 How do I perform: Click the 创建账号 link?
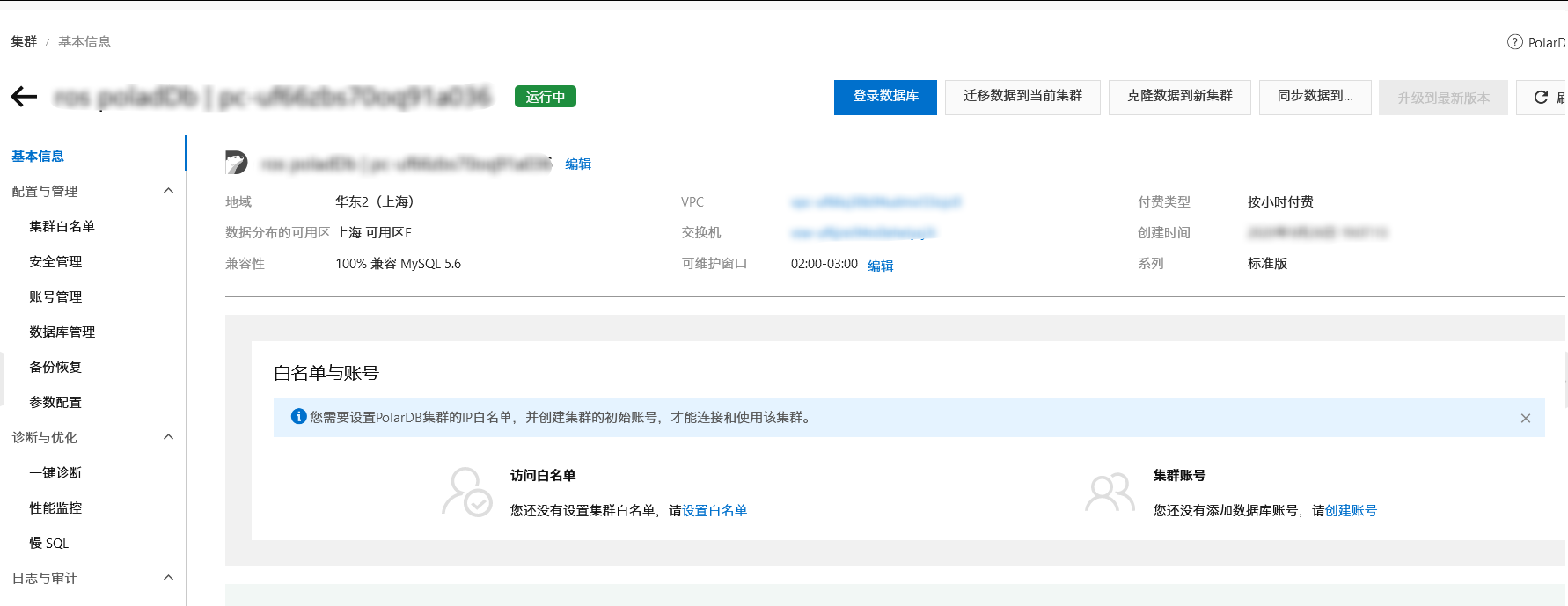tap(1351, 510)
